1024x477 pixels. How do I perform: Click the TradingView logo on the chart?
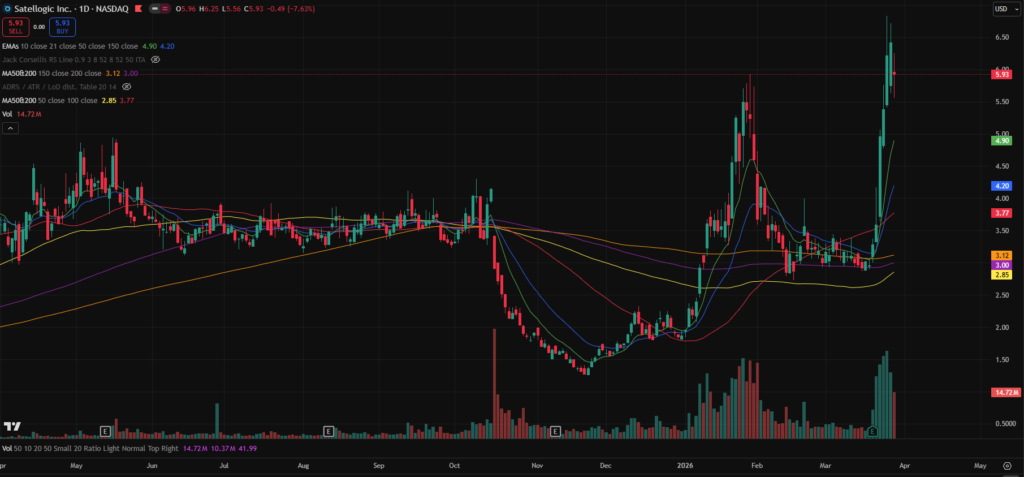point(12,427)
